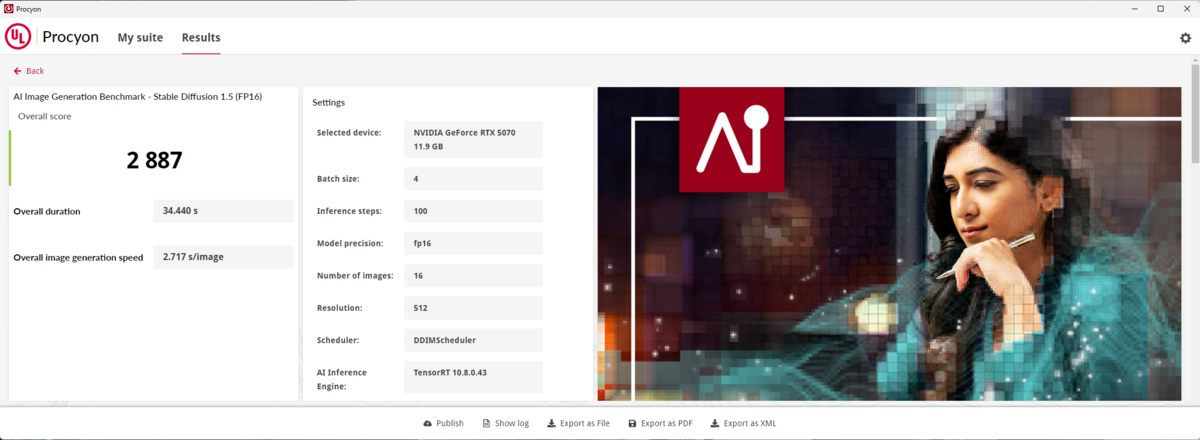The height and width of the screenshot is (440, 1200).
Task: Click the overall score 2 887
Action: (x=154, y=160)
